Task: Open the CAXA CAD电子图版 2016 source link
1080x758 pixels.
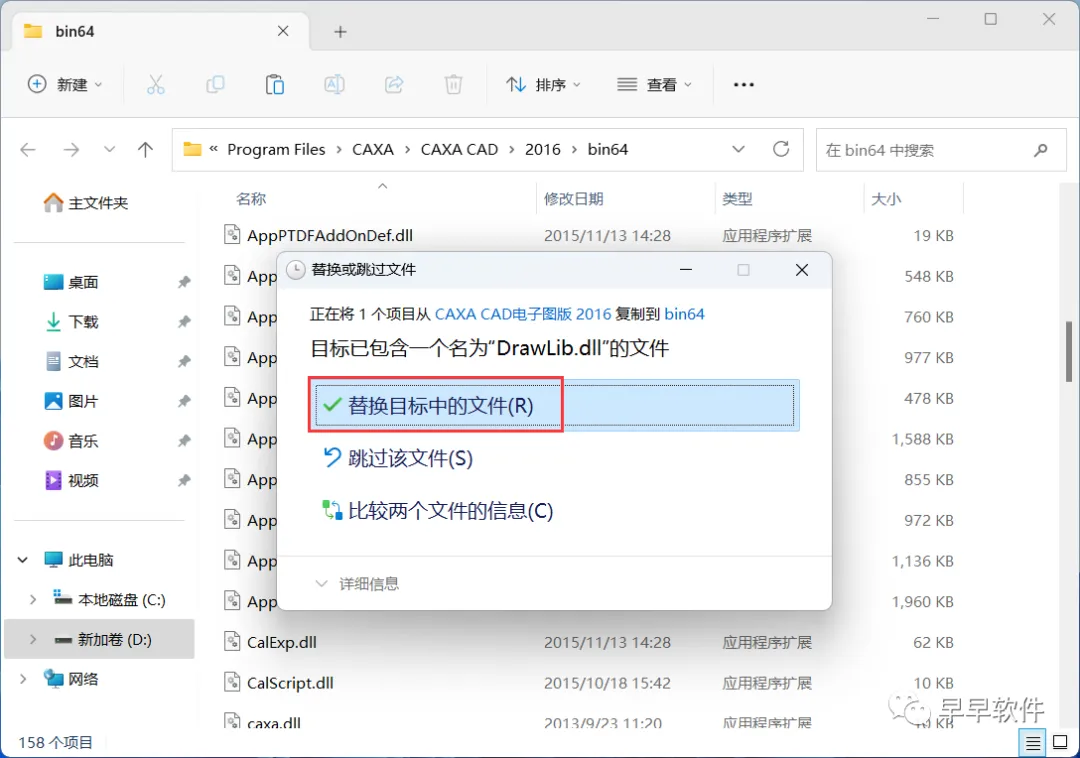Action: coord(523,314)
